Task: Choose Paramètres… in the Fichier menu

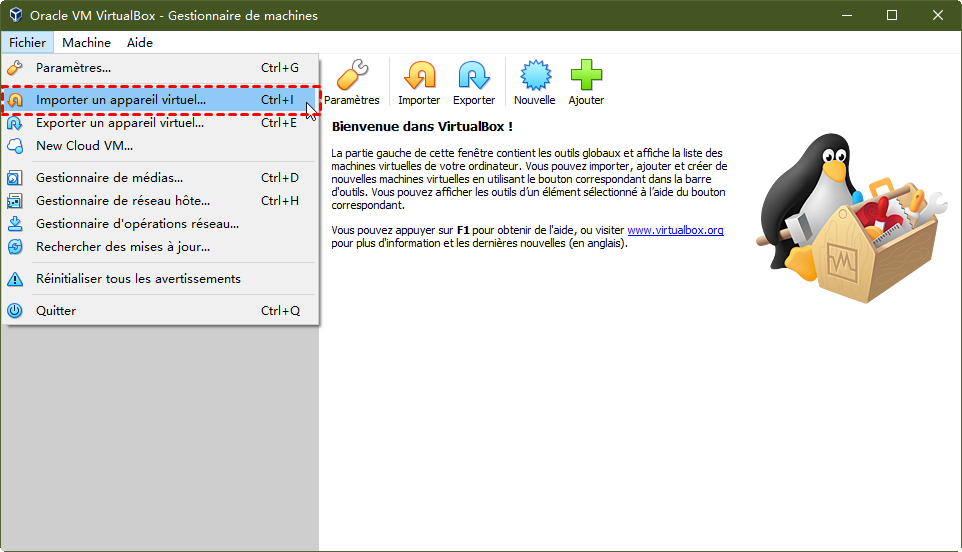Action: point(160,67)
